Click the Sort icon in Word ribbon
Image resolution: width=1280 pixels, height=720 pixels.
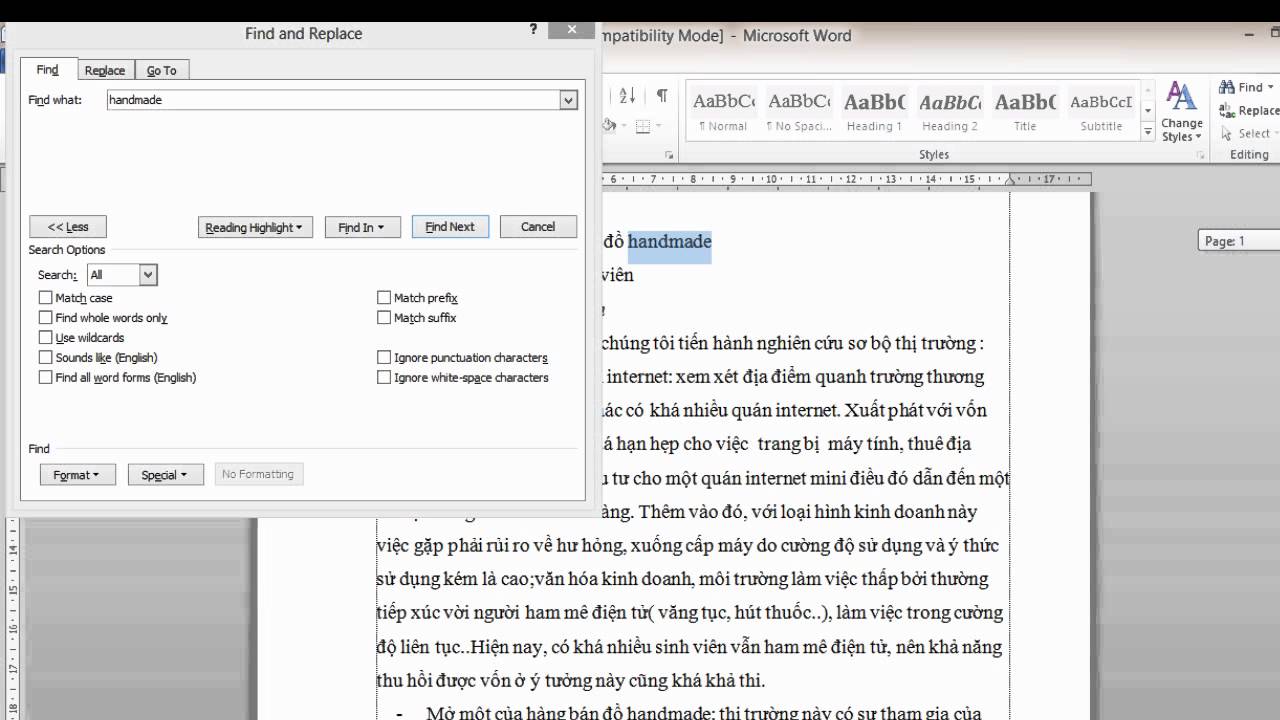[627, 96]
